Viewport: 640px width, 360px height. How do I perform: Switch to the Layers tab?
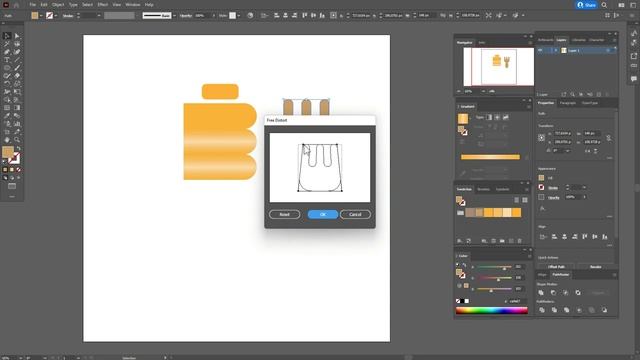tap(562, 40)
